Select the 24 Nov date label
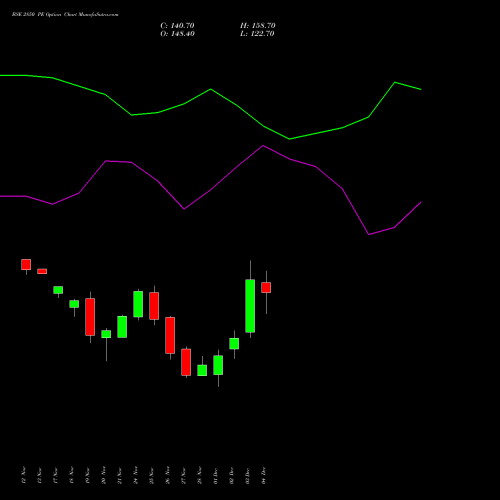 tap(136, 475)
